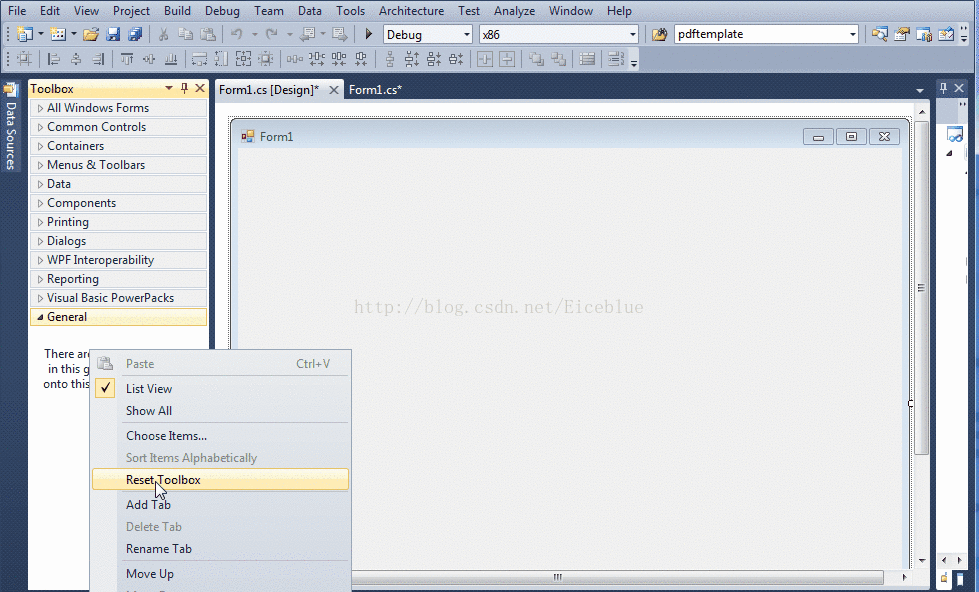This screenshot has width=979, height=592.
Task: Click the Align Tops icon
Action: click(x=127, y=59)
